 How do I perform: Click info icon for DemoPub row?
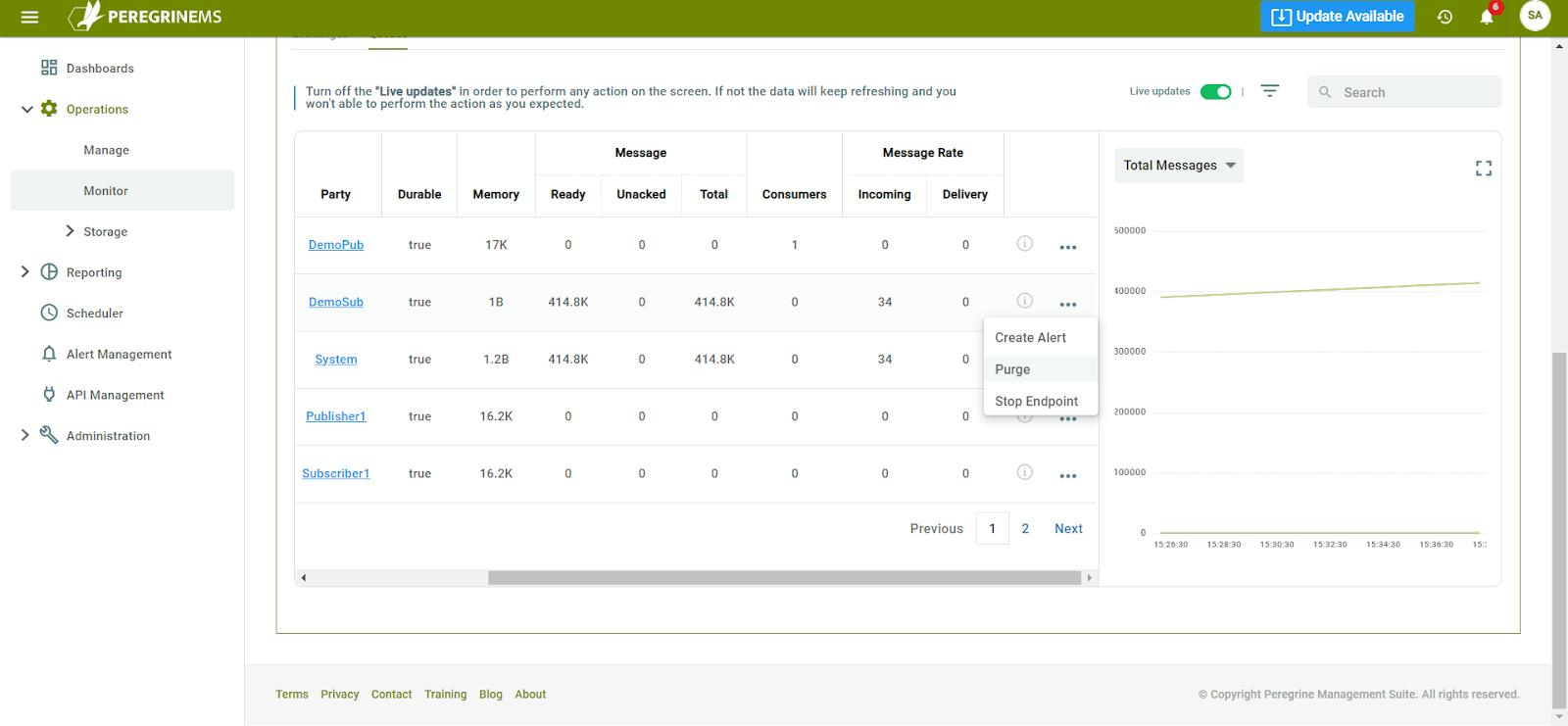(x=1024, y=244)
